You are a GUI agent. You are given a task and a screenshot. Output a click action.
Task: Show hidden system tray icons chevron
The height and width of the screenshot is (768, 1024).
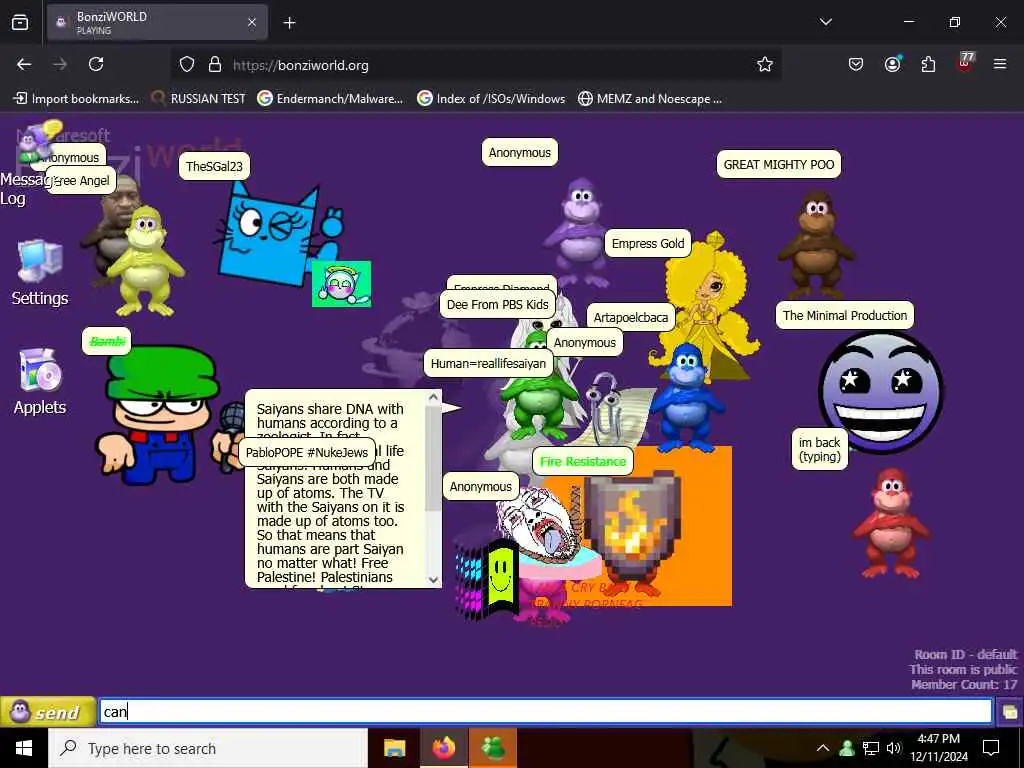[x=823, y=748]
